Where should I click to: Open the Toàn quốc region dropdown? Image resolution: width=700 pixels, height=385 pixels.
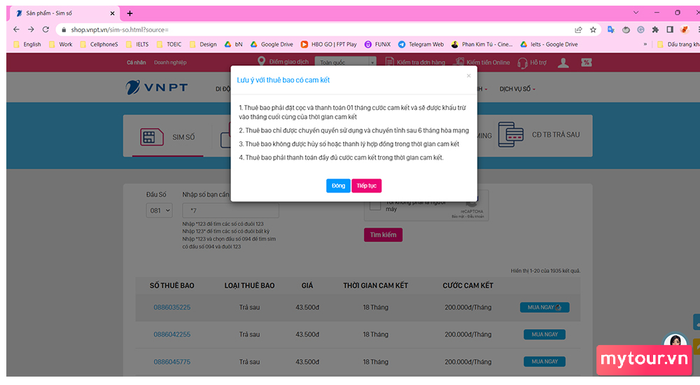point(345,62)
